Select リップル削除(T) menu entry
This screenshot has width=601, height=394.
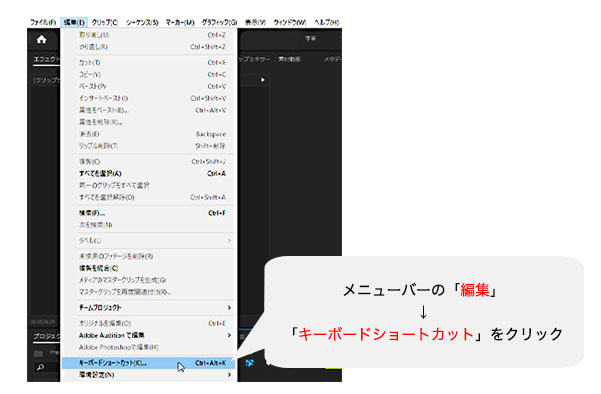pos(149,146)
